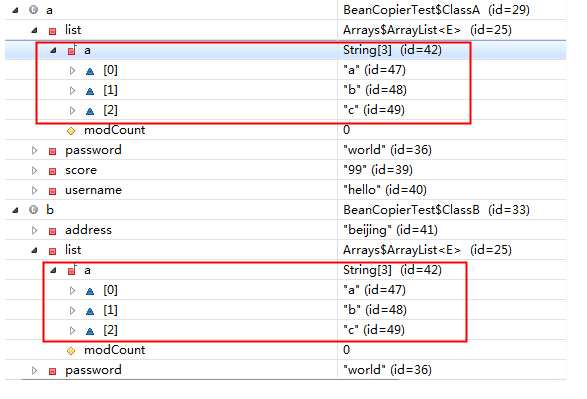Click local variable icon next to b (id=33)

pos(34,210)
